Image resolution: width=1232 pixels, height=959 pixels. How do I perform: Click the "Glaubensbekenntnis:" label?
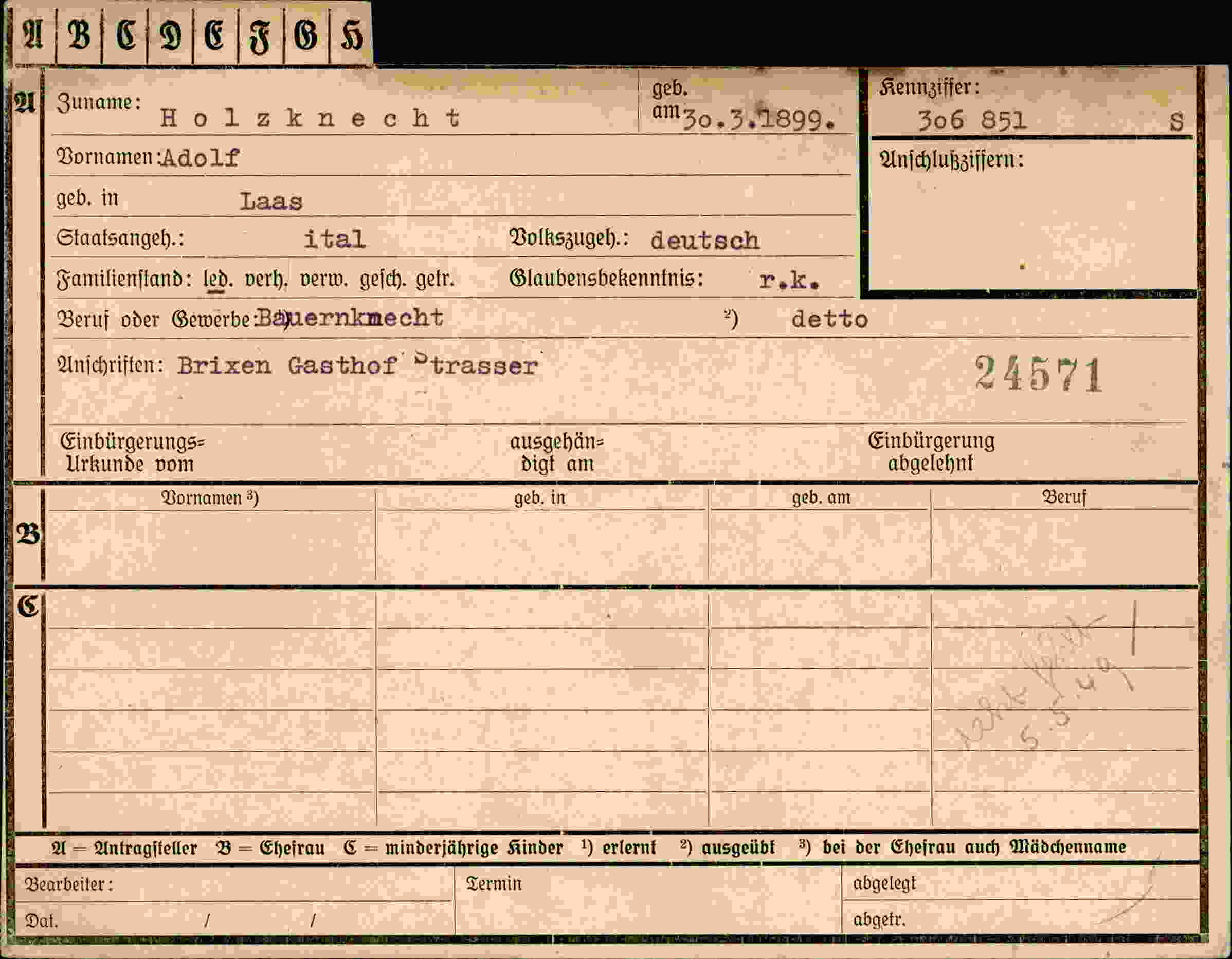click(606, 278)
